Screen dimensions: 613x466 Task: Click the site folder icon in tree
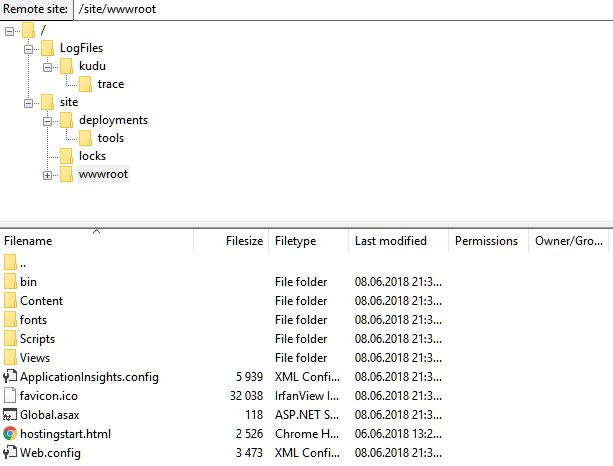coord(47,102)
